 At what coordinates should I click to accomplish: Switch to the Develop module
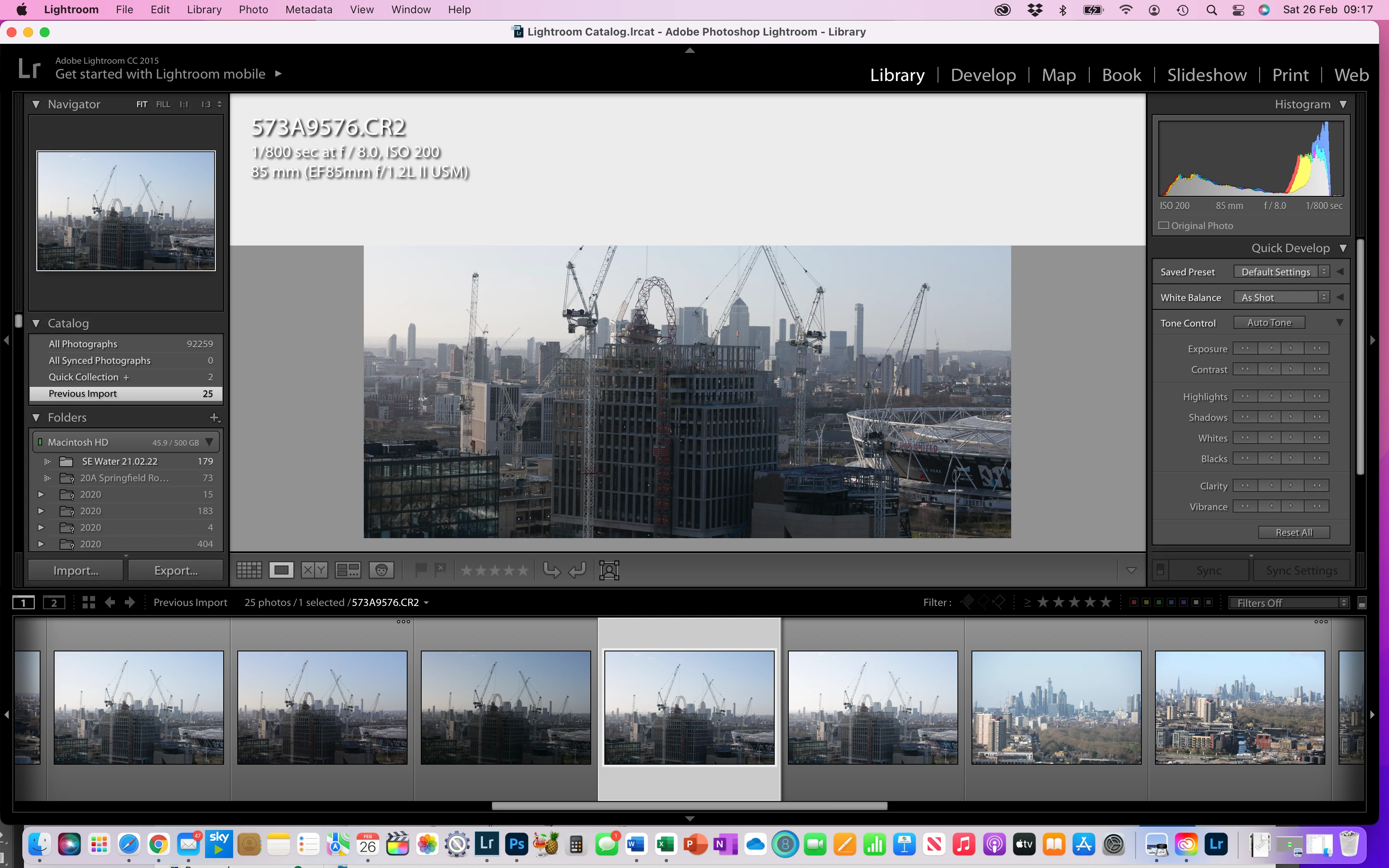983,75
